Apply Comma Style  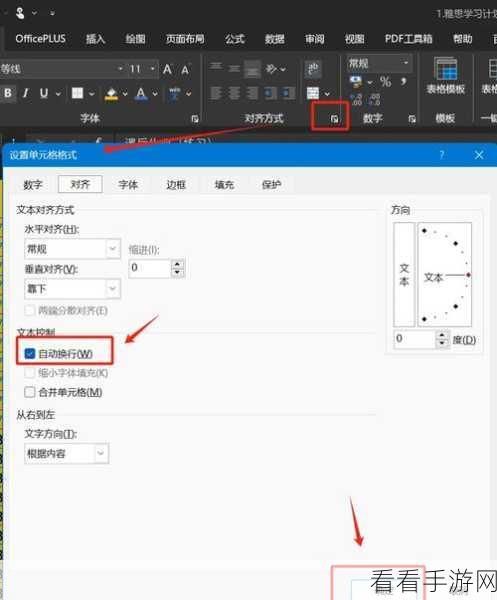pos(404,81)
